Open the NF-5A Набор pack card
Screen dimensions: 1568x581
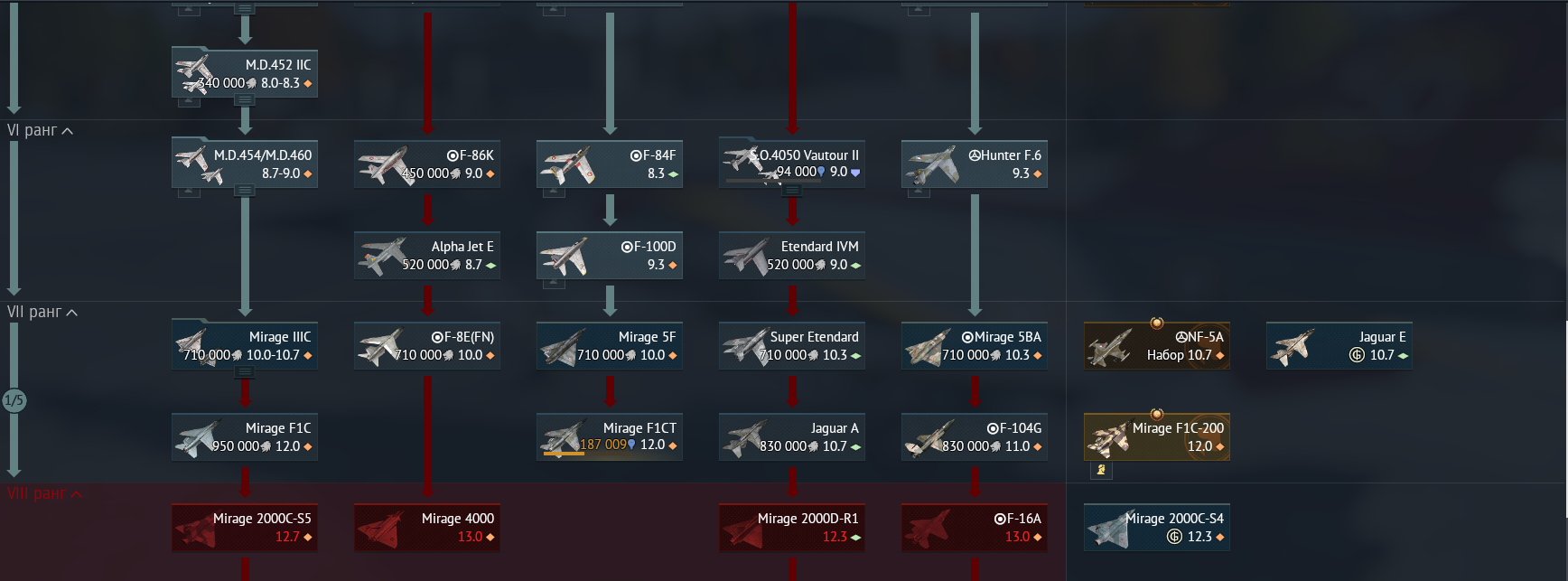1157,346
